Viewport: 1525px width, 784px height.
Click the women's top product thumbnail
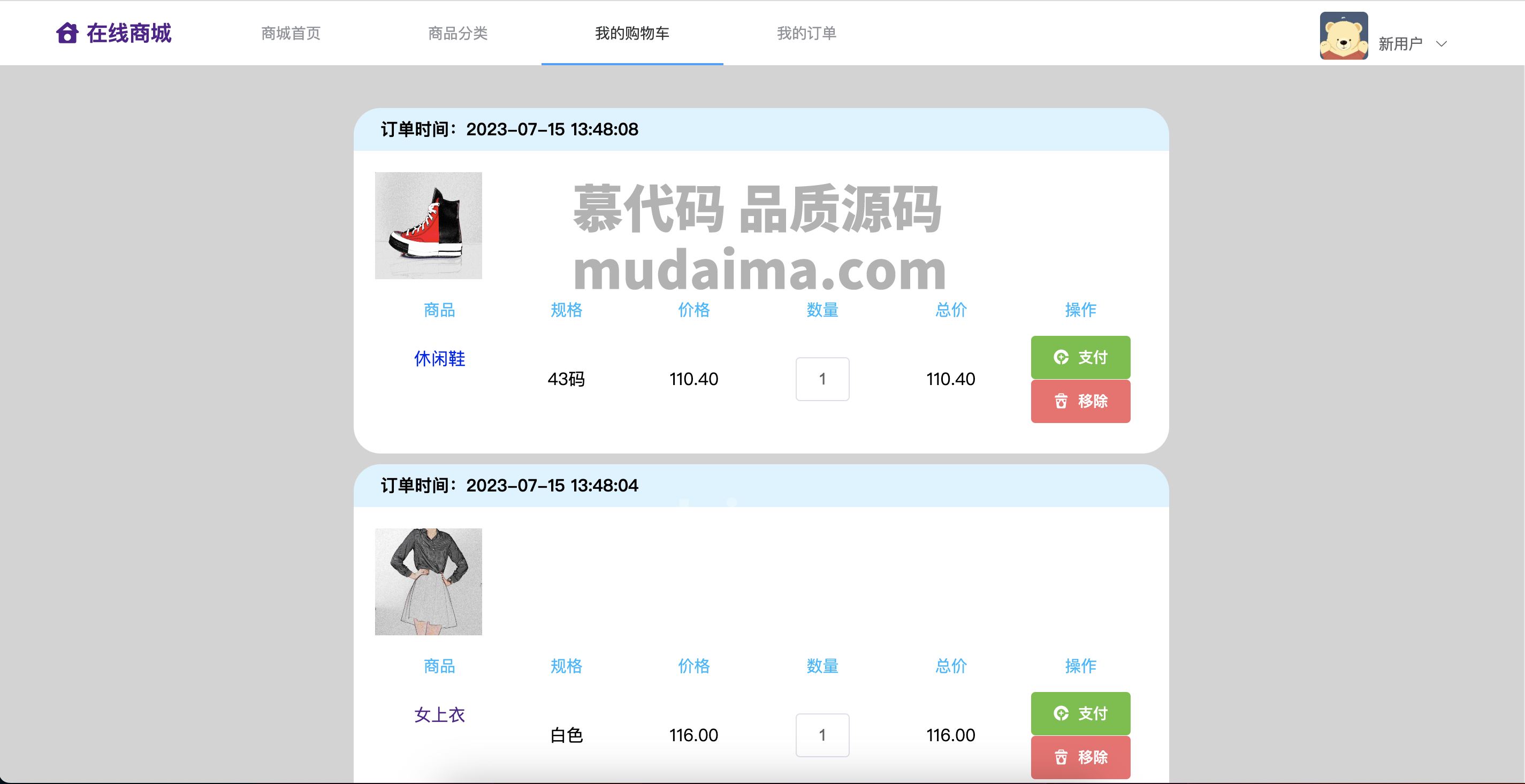pyautogui.click(x=429, y=582)
